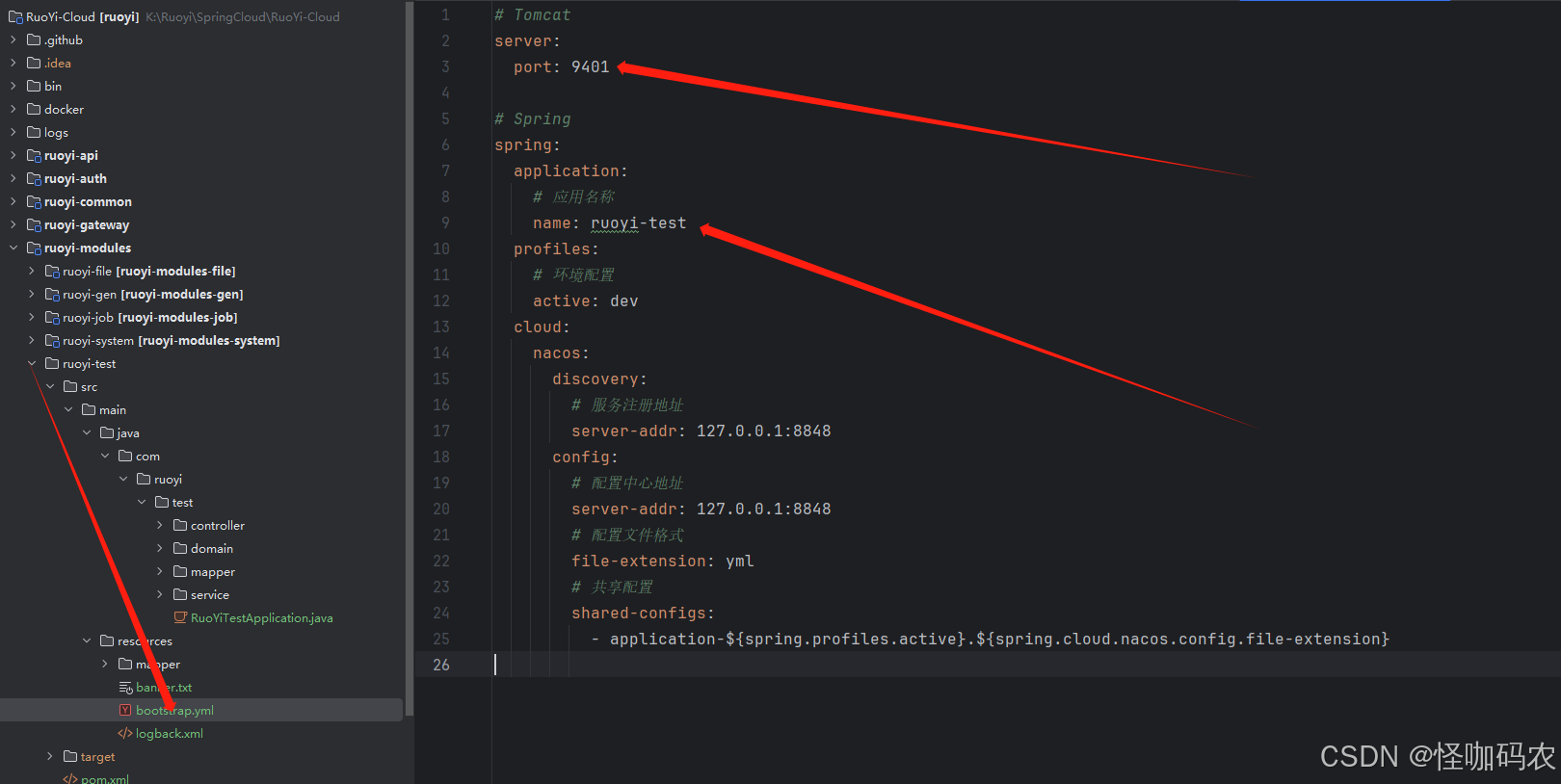Viewport: 1561px width, 784px height.
Task: Click the application-${spring.profiles.active} entry on line 25
Action: pyautogui.click(x=999, y=639)
